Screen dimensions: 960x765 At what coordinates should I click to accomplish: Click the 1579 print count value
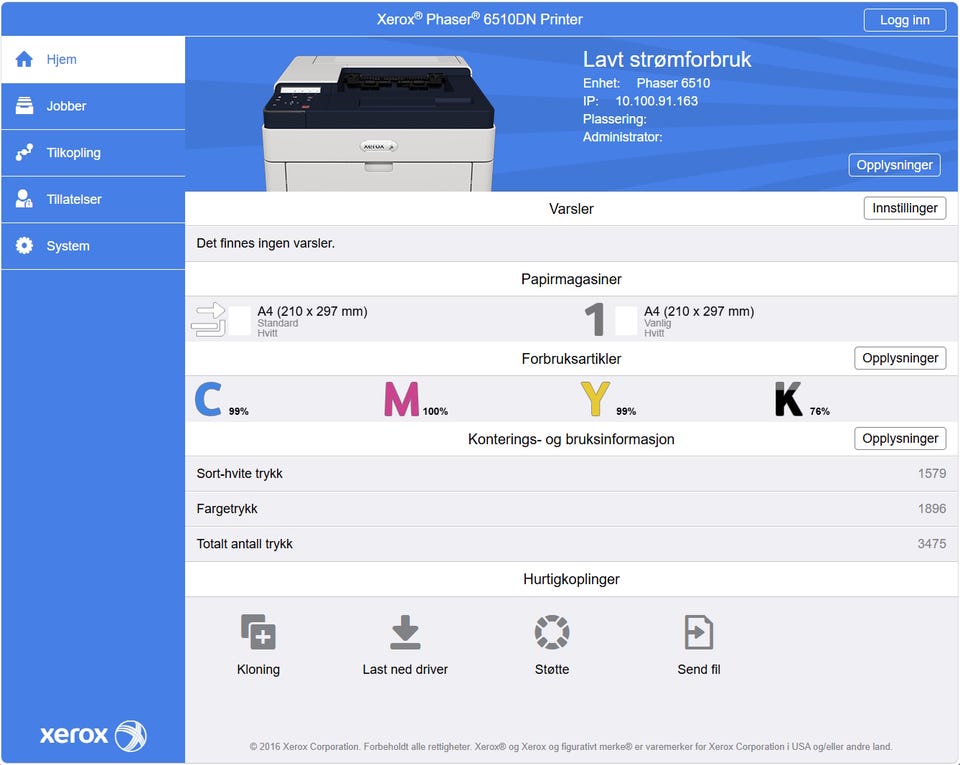point(932,473)
